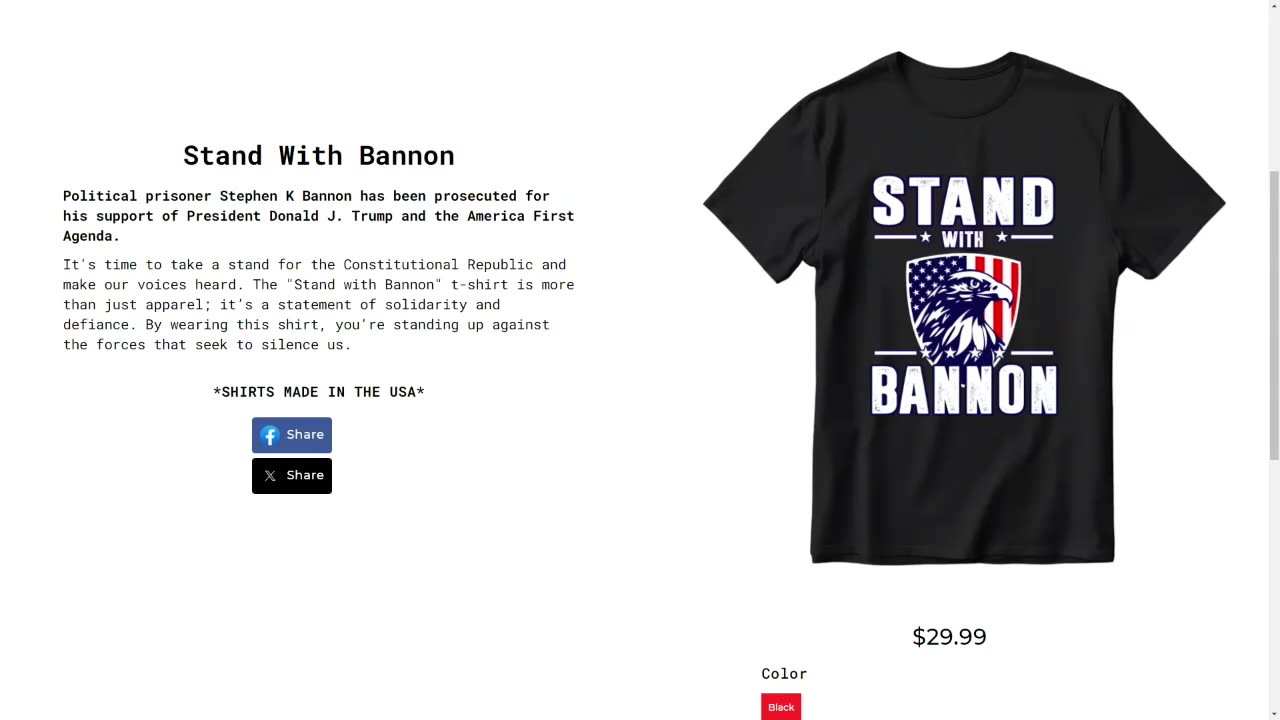Select the Black color swatch
Viewport: 1280px width, 720px height.
point(781,707)
